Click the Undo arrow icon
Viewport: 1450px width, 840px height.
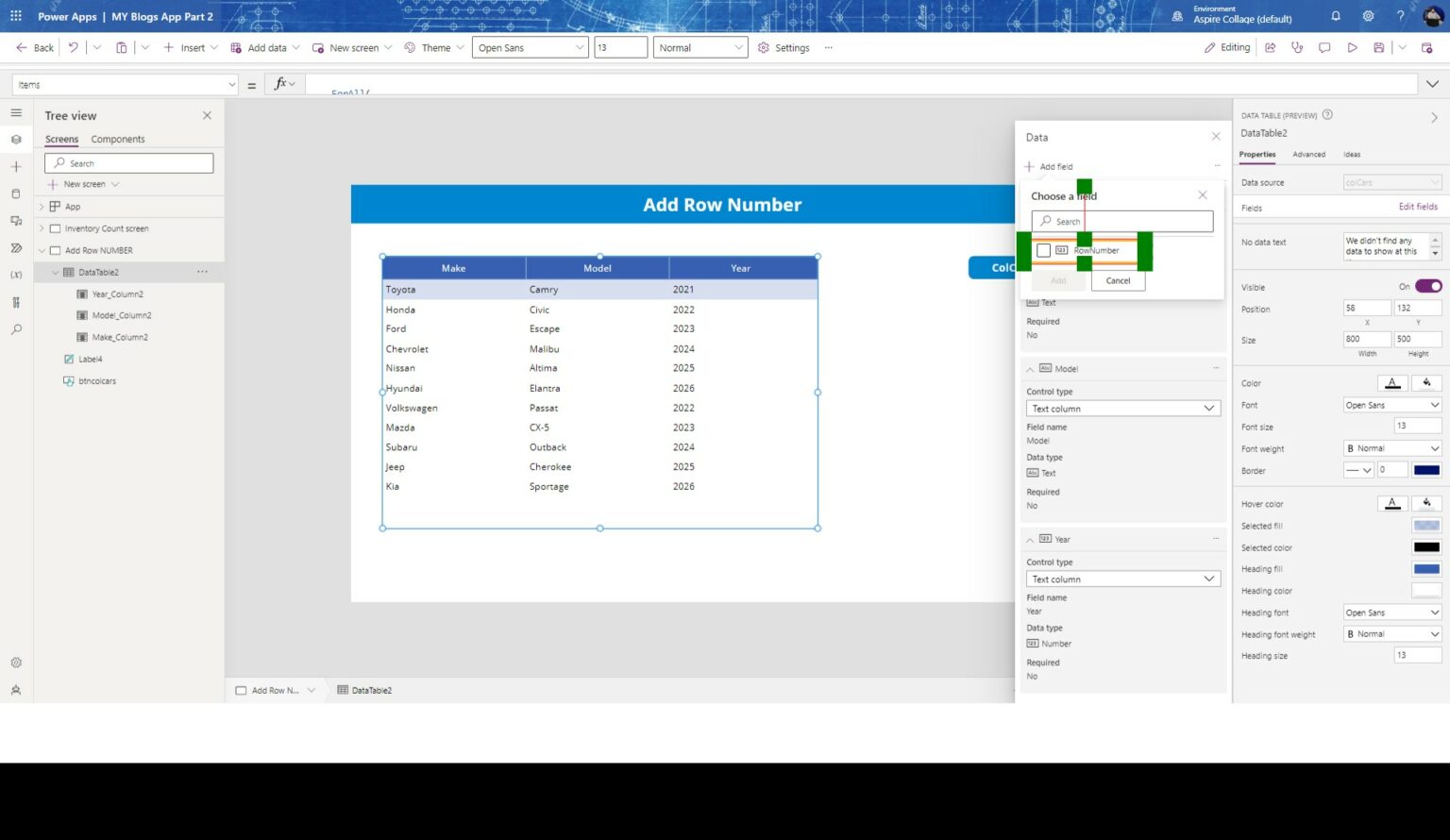coord(73,47)
